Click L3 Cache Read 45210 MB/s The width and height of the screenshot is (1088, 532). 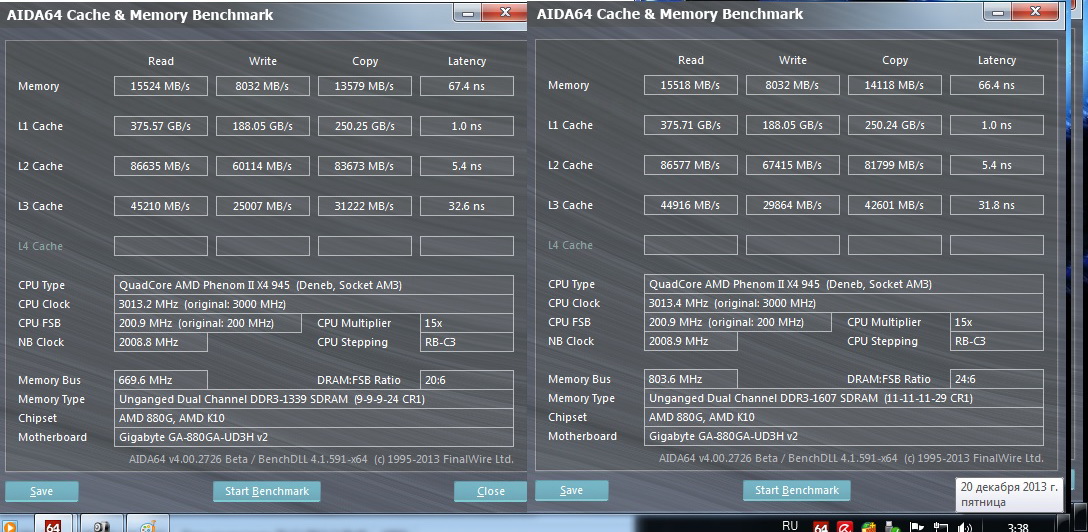tap(160, 206)
